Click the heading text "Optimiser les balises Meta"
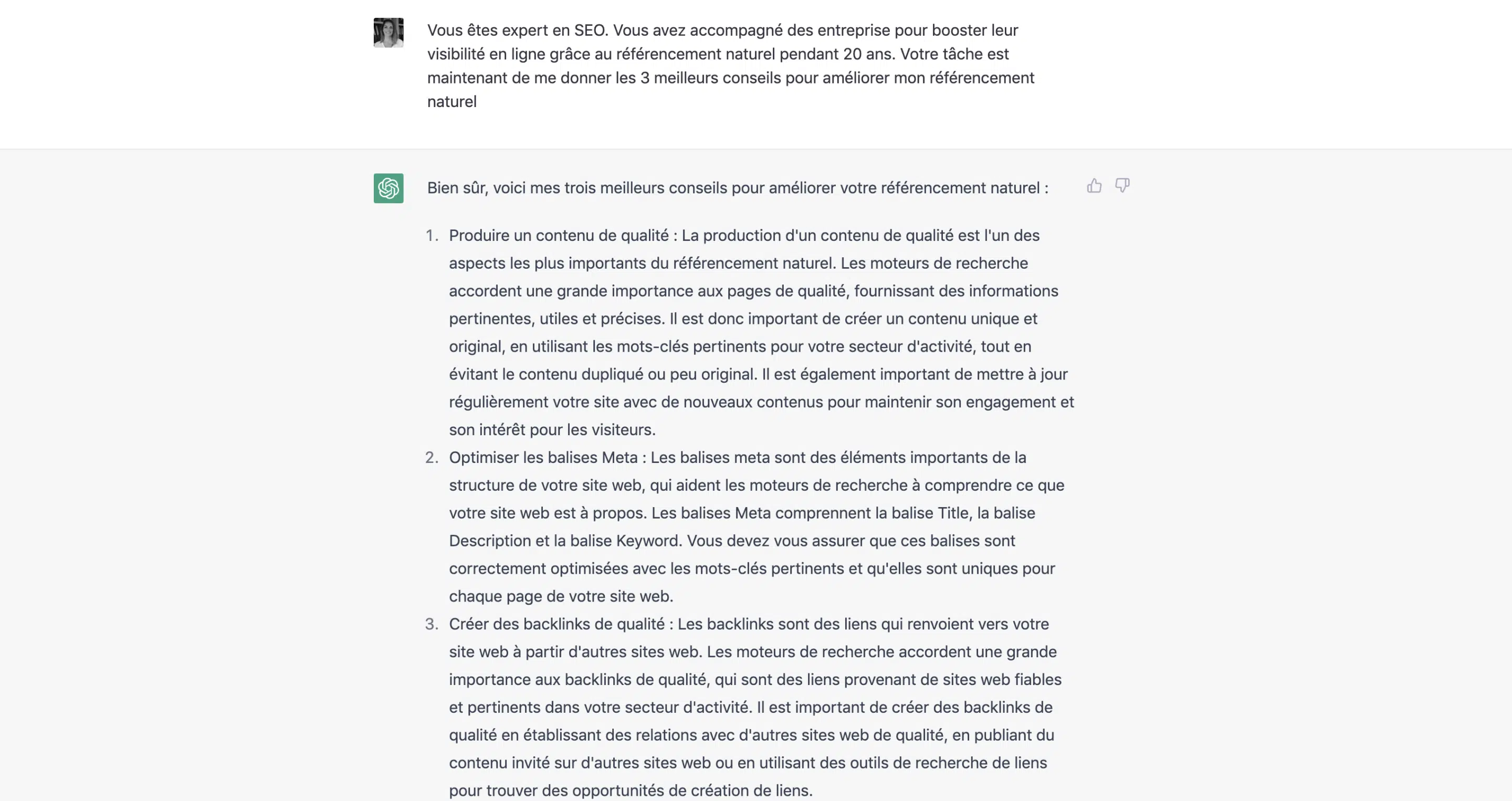The image size is (1512, 801). 543,457
